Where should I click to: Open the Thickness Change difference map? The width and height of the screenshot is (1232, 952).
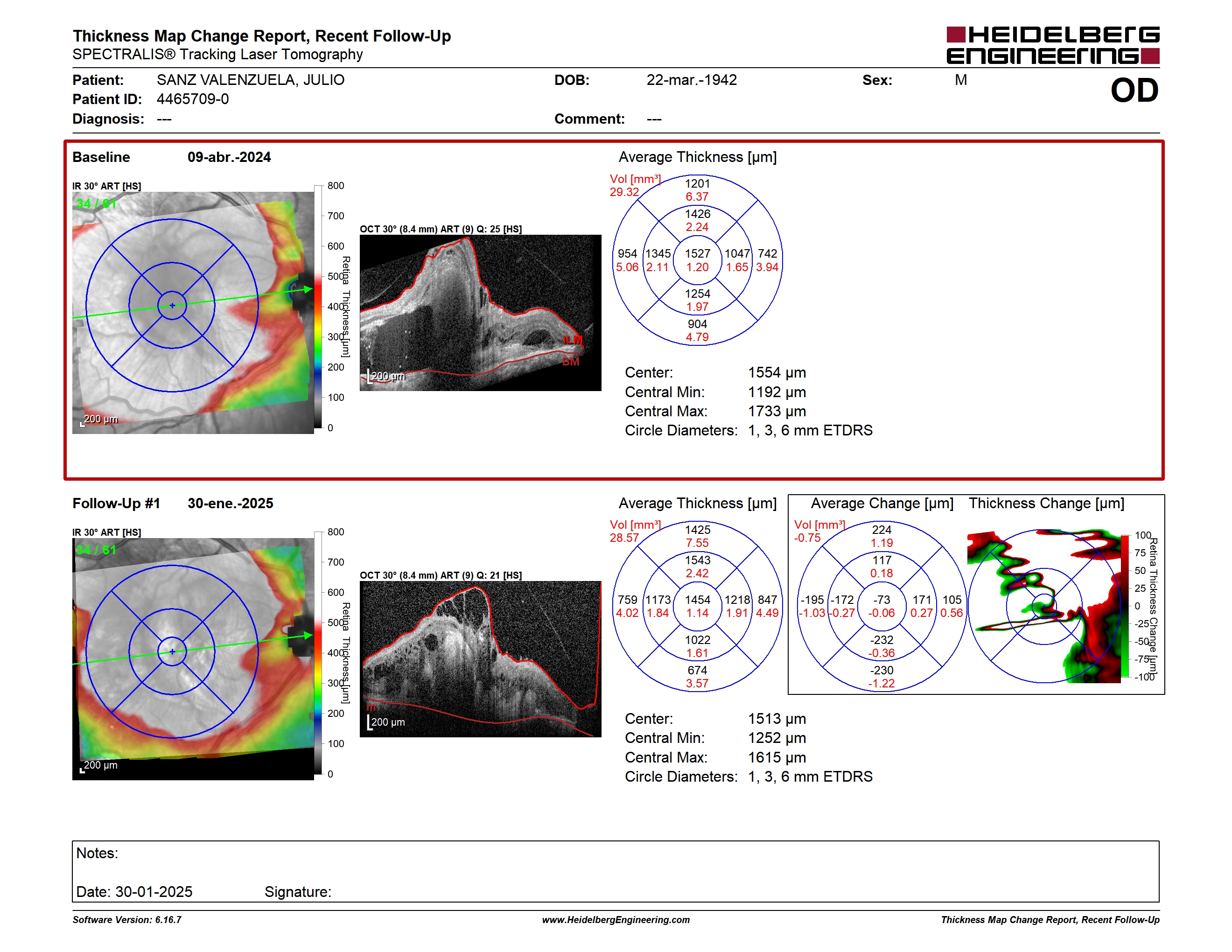point(1043,606)
